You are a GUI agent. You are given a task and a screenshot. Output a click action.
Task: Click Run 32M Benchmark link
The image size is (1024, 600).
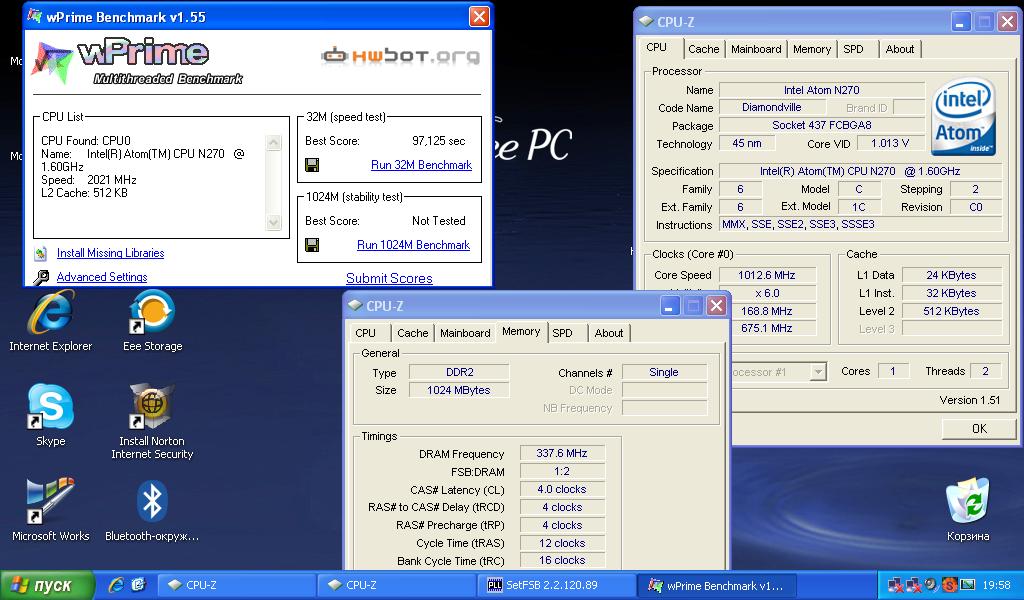tap(421, 165)
